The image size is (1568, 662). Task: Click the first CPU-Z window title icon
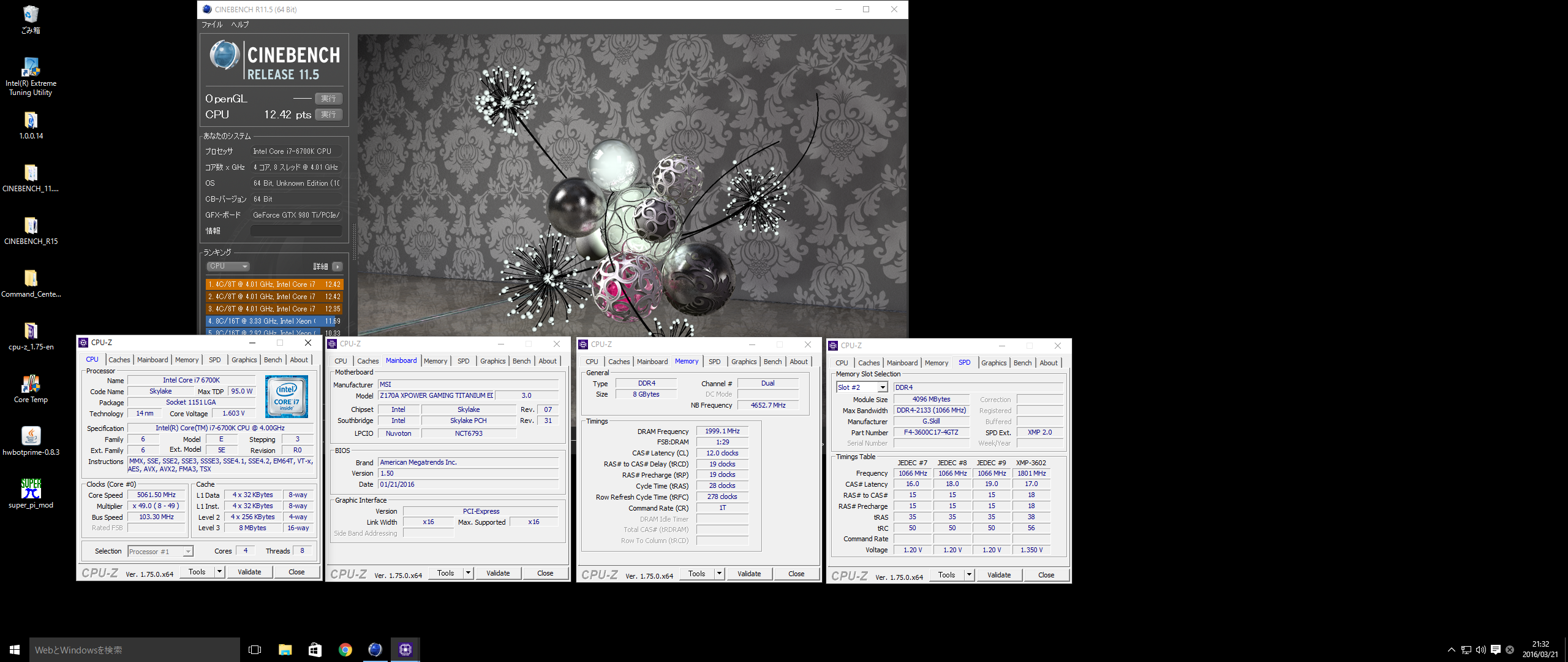click(x=84, y=343)
